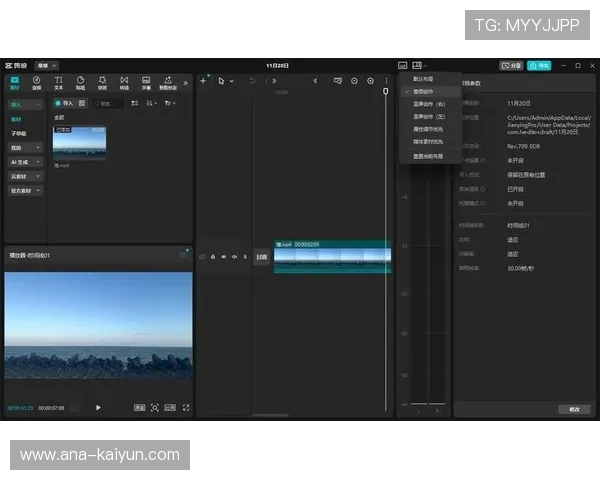The width and height of the screenshot is (600, 480).
Task: Select the 贴纸 (Sticker) tool icon
Action: pyautogui.click(x=81, y=82)
